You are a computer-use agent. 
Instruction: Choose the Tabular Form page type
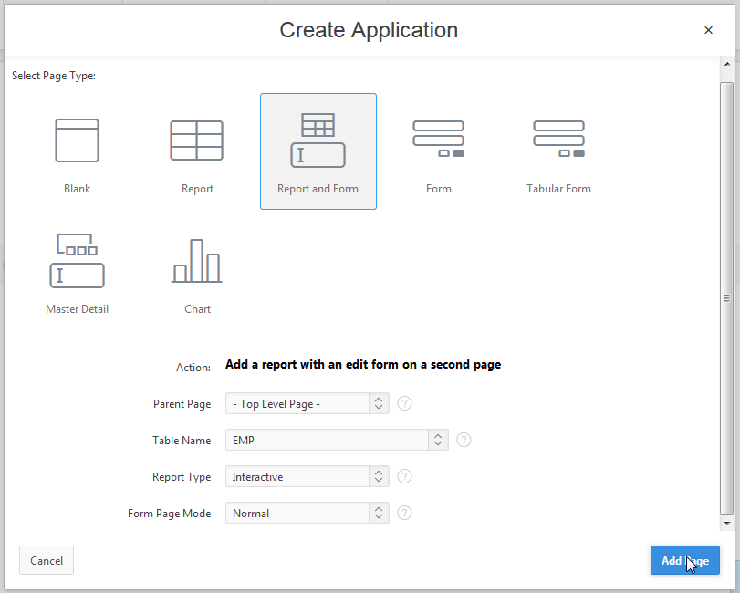(559, 151)
